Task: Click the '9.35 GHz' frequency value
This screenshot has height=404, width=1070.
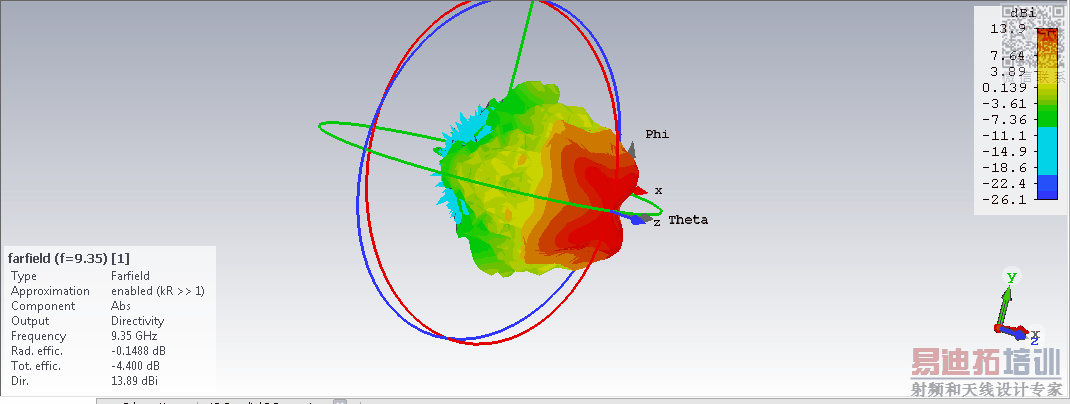Action: pos(134,336)
